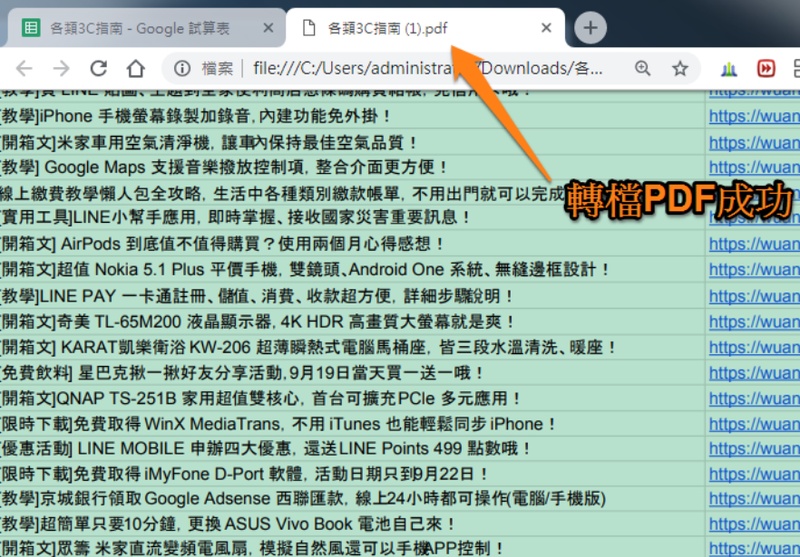Select the text "[限時下載]免費取得 iMyFone D-Port 軟體"
This screenshot has width=800, height=557.
(151, 474)
